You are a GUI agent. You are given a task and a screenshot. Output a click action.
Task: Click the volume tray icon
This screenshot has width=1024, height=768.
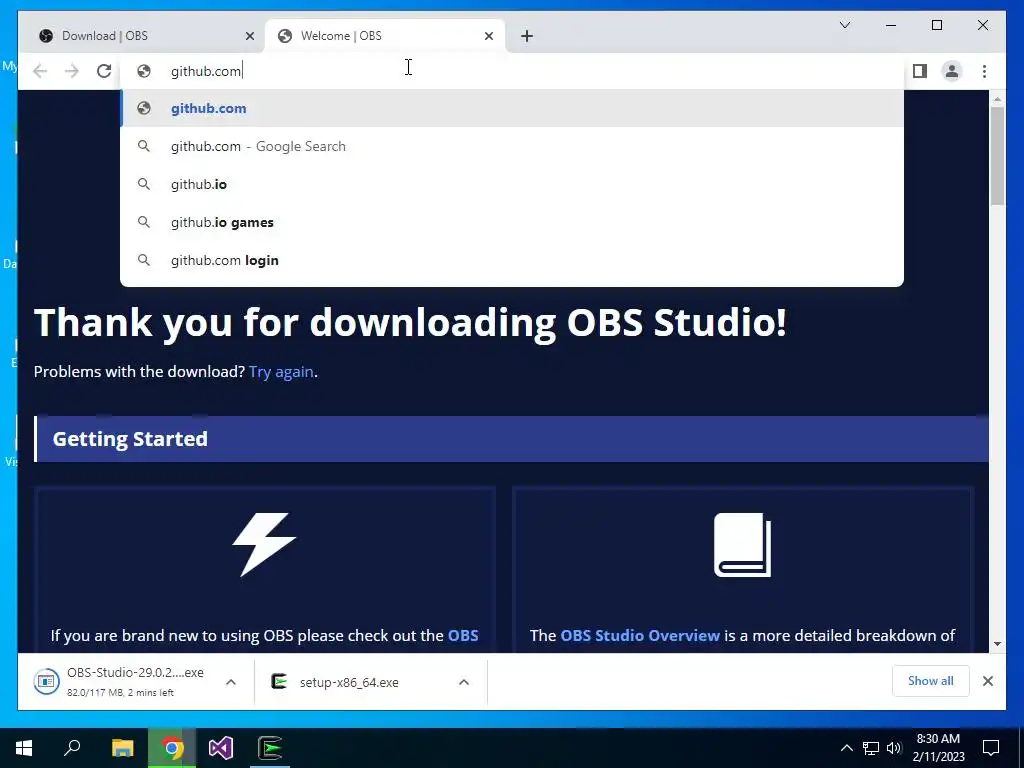894,748
